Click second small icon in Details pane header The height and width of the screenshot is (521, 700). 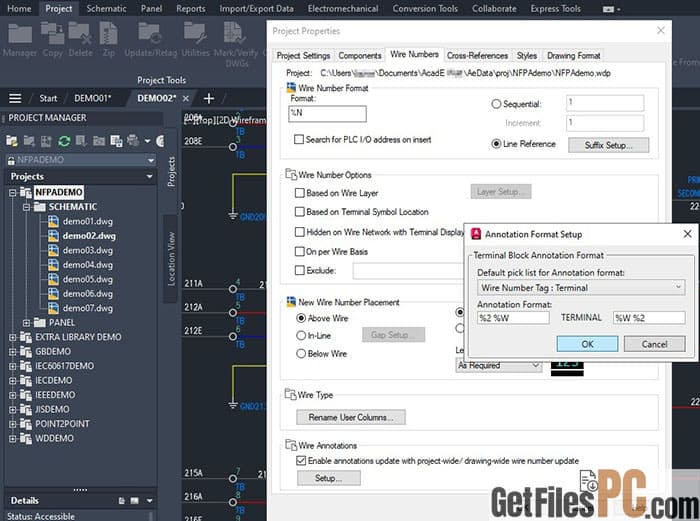point(134,501)
